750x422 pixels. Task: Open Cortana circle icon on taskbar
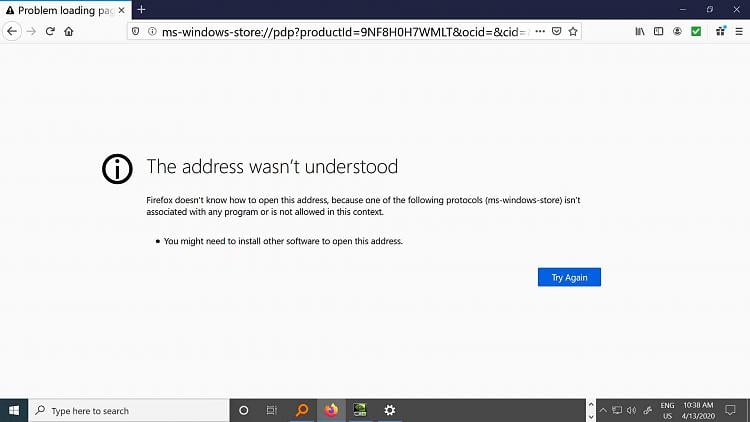(x=243, y=411)
